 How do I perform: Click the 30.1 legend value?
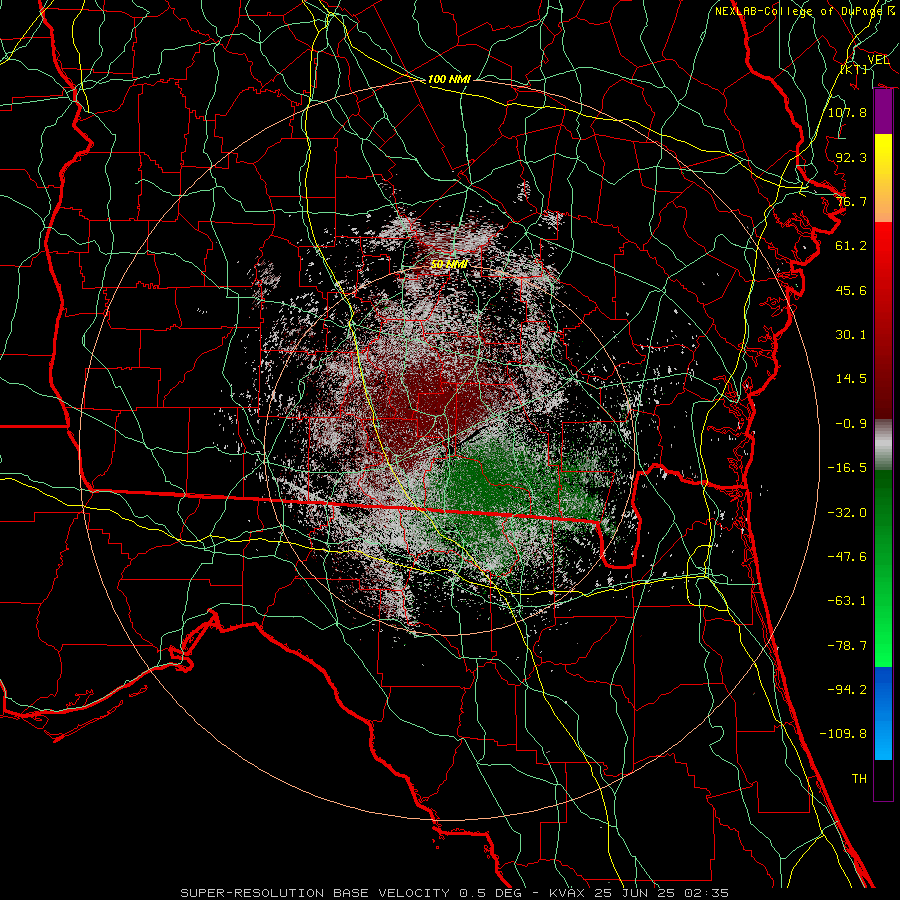point(851,335)
